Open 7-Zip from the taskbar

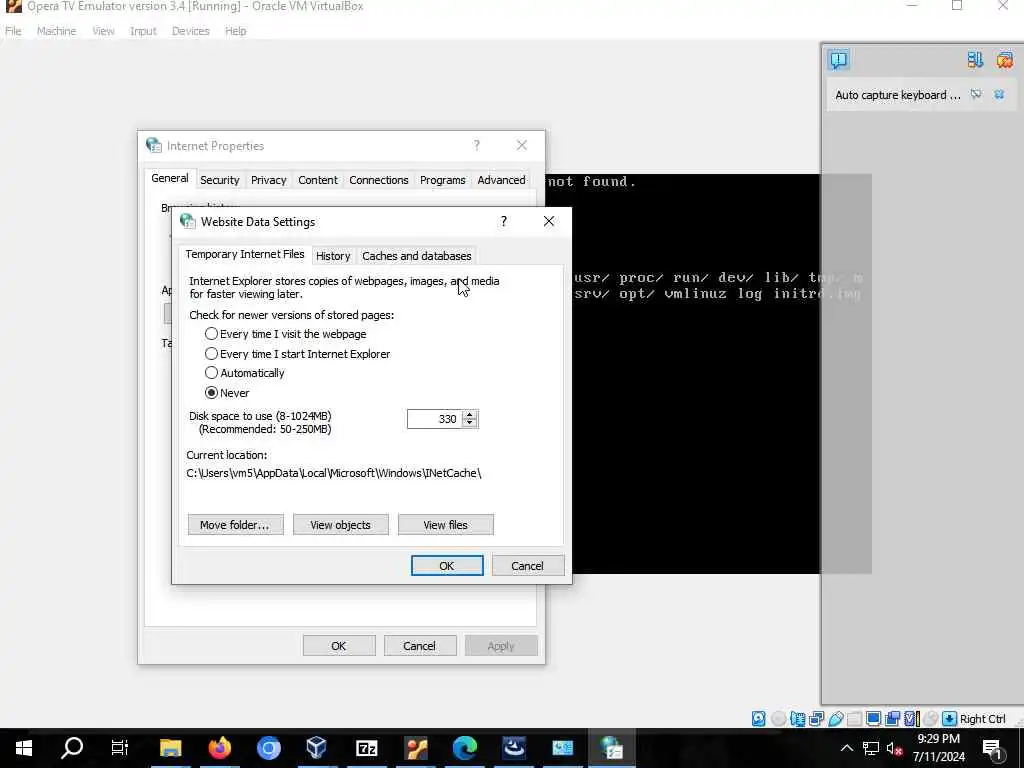tap(366, 748)
